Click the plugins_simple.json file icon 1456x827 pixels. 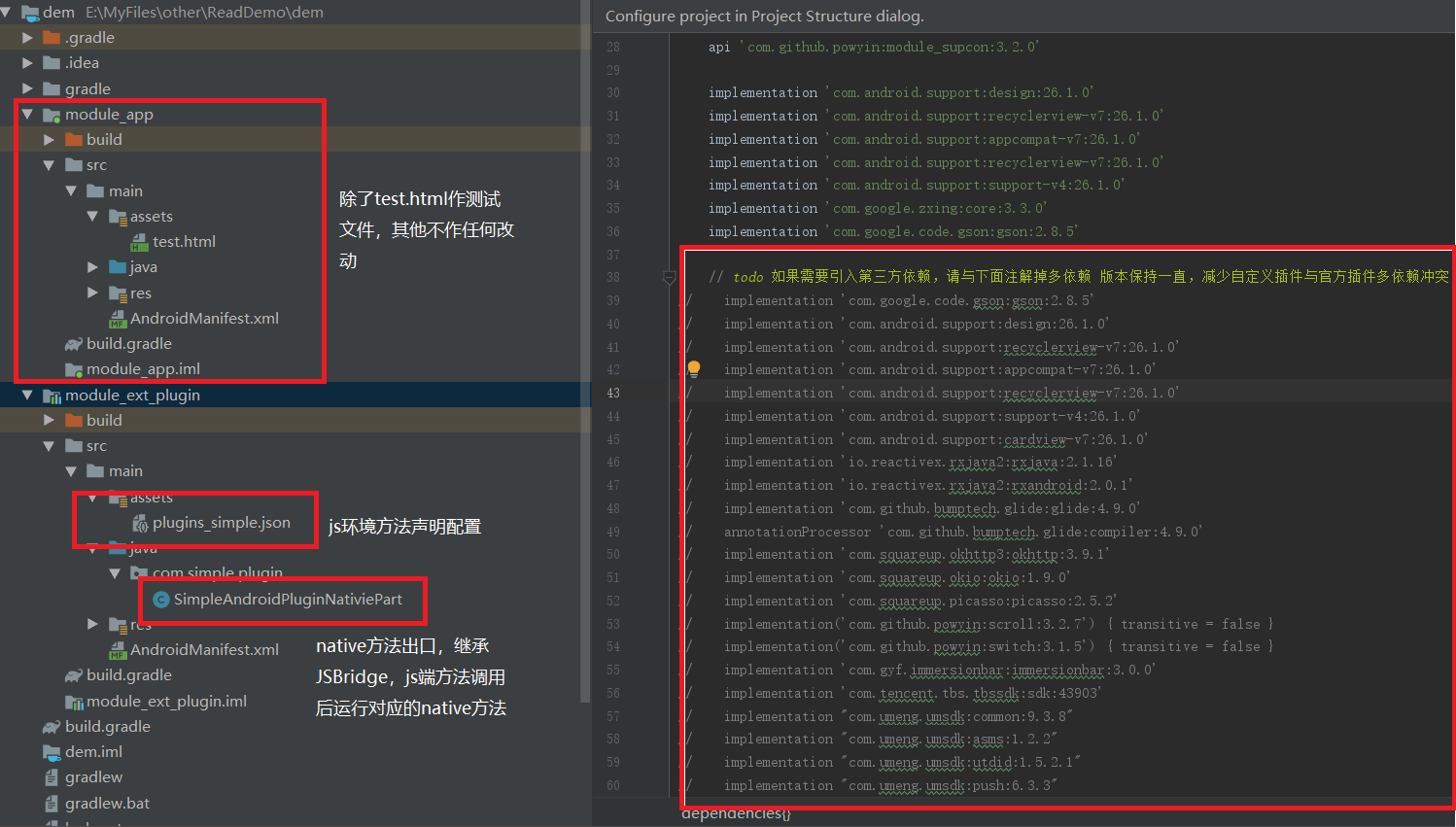click(x=139, y=523)
